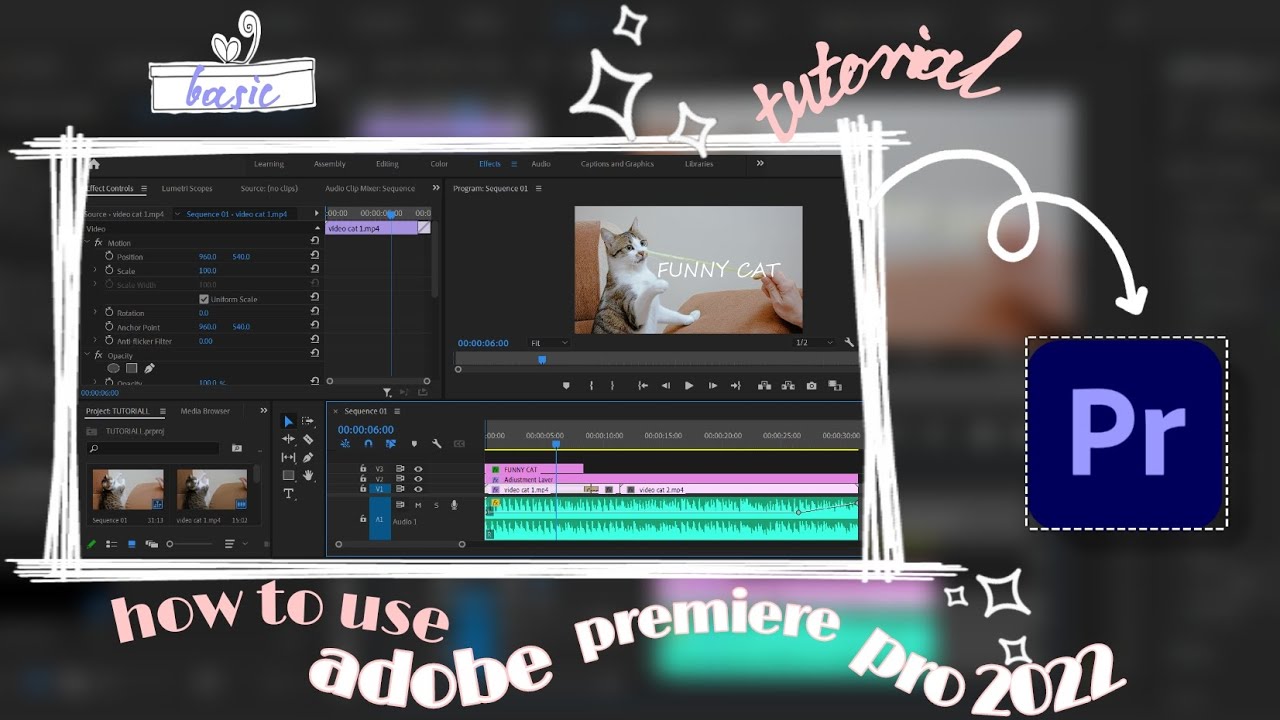Hide the V3 track with the eye icon
This screenshot has width=1280, height=720.
coord(418,469)
